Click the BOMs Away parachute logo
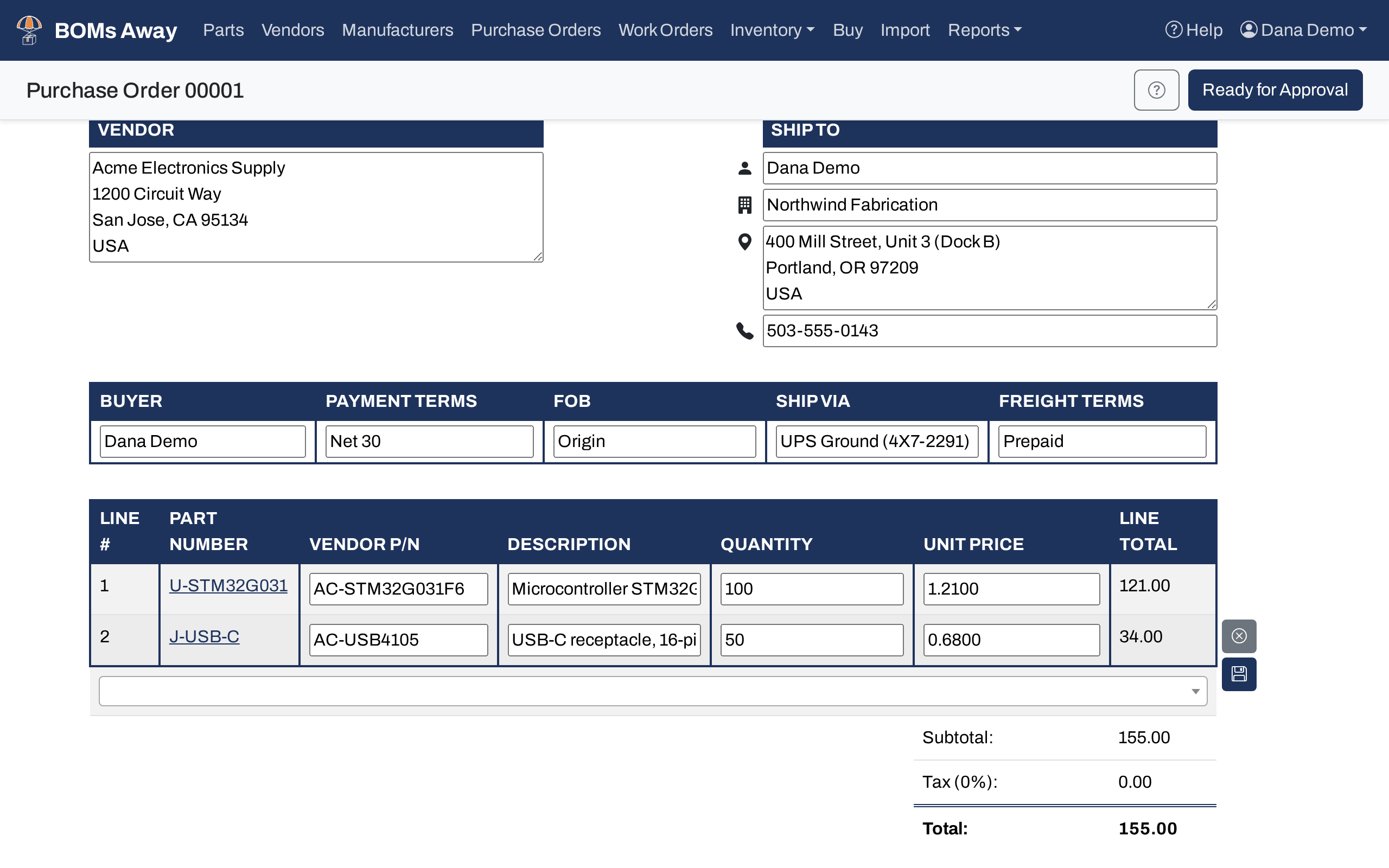The width and height of the screenshot is (1389, 868). [29, 30]
